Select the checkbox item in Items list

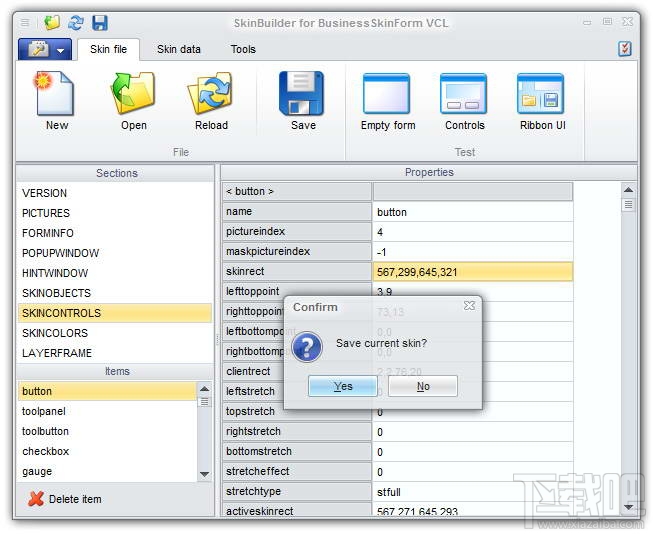(x=107, y=452)
